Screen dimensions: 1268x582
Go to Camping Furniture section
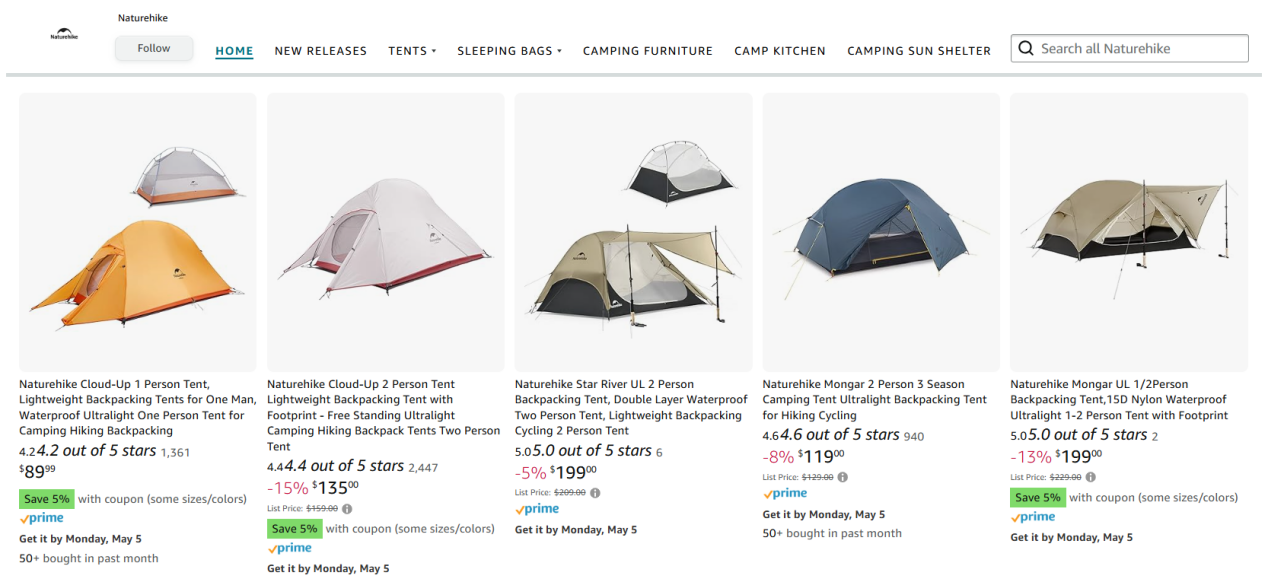click(647, 51)
